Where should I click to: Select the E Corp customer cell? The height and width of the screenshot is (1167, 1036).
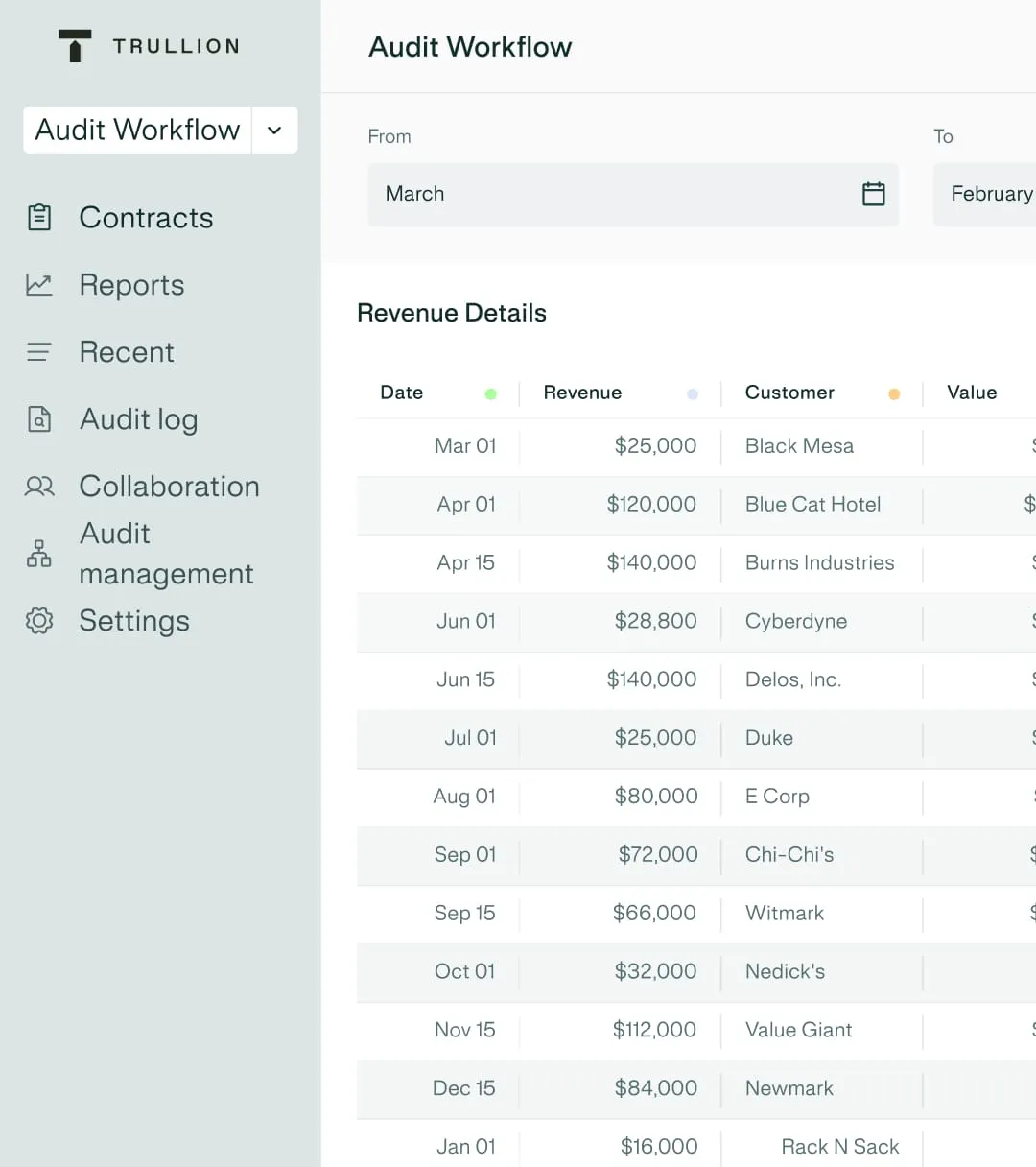(x=777, y=797)
